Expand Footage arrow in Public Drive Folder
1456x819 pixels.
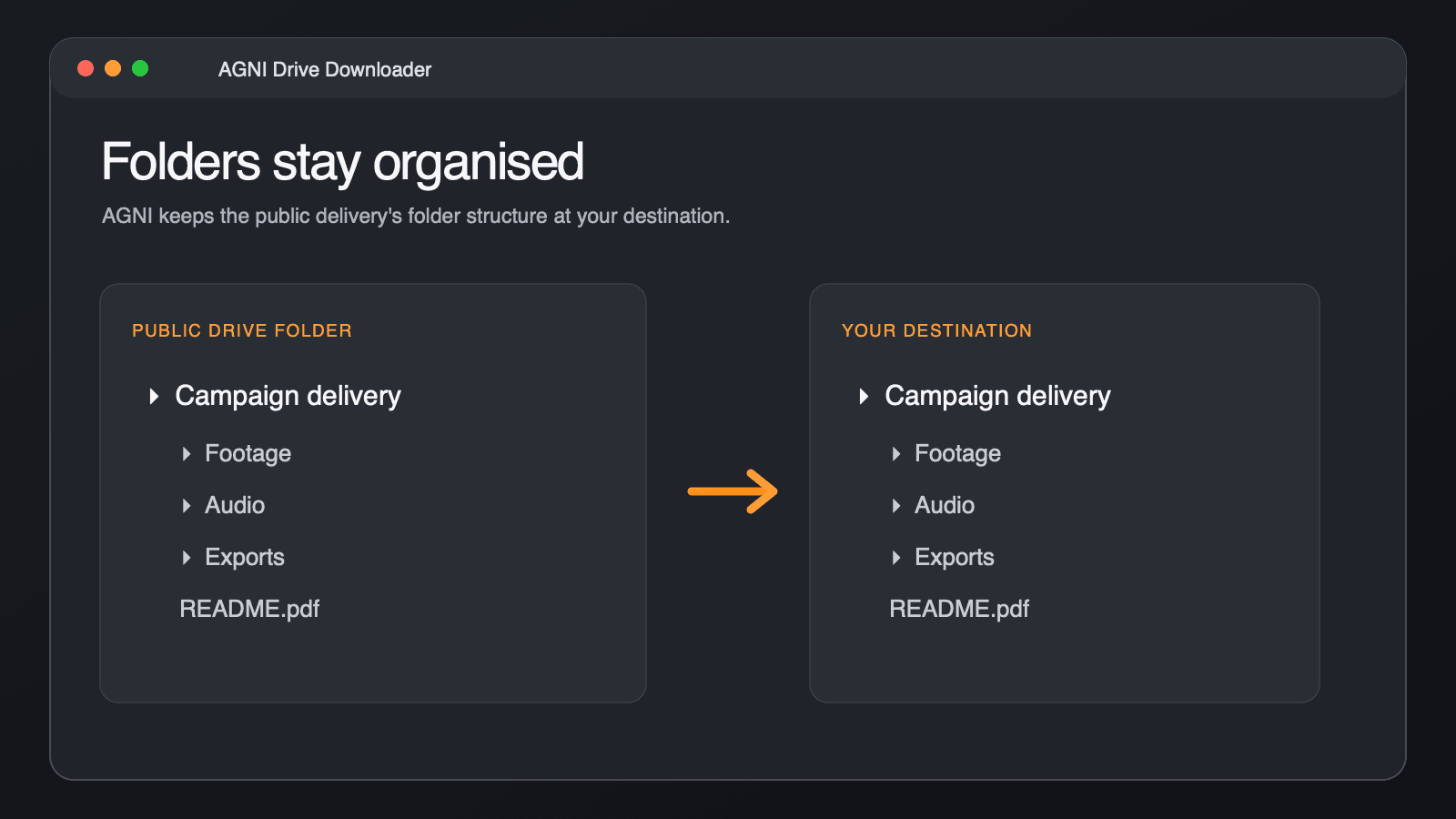(187, 453)
